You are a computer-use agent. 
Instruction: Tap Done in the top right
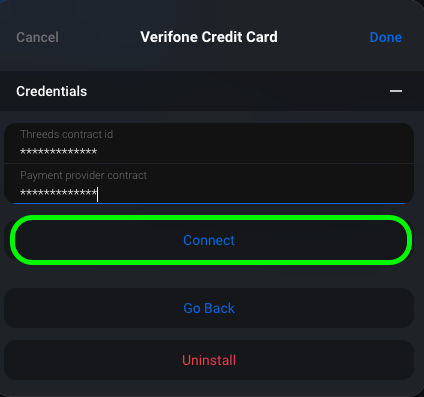(x=386, y=37)
